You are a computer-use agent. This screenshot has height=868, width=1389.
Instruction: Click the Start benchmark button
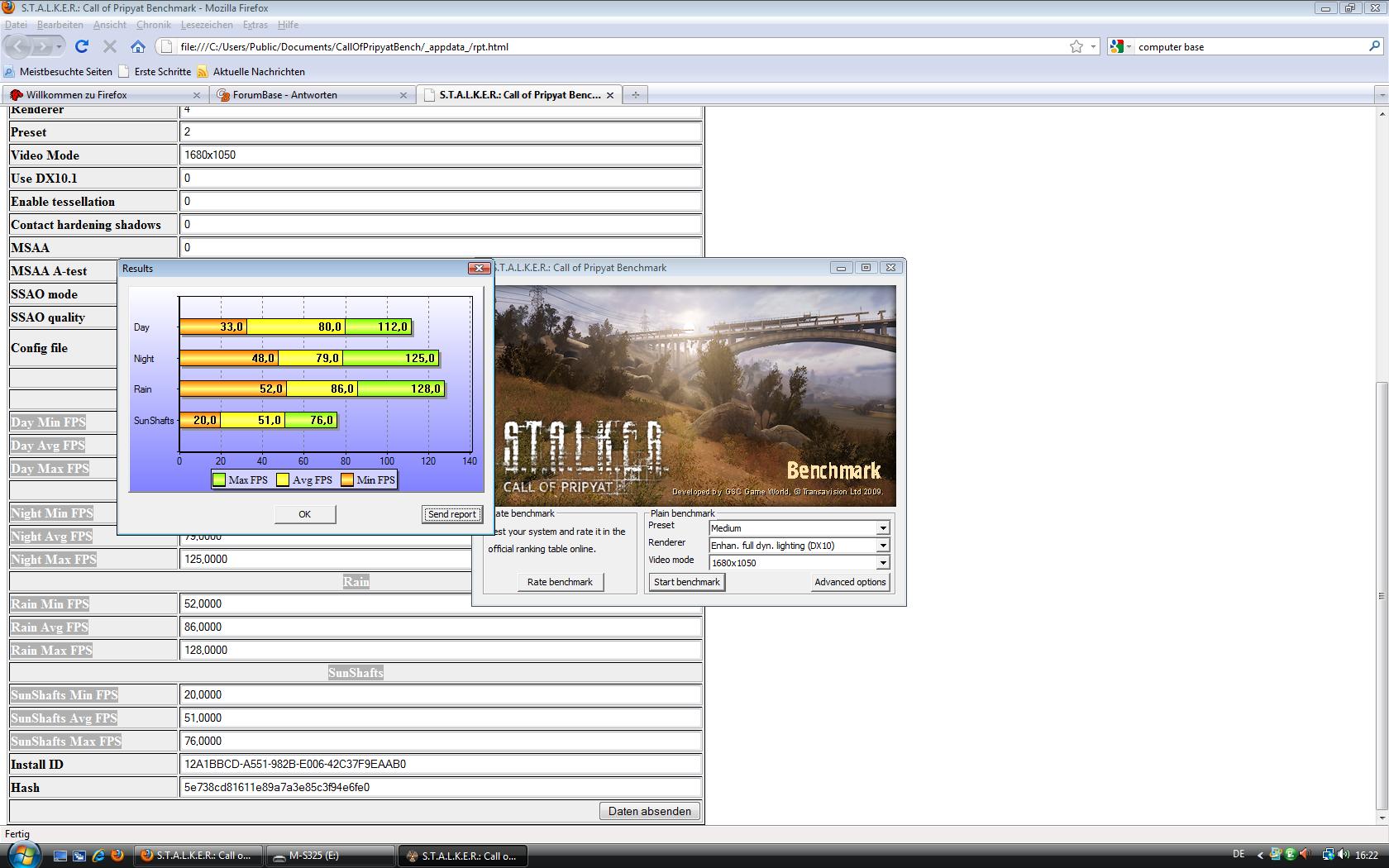[x=686, y=582]
